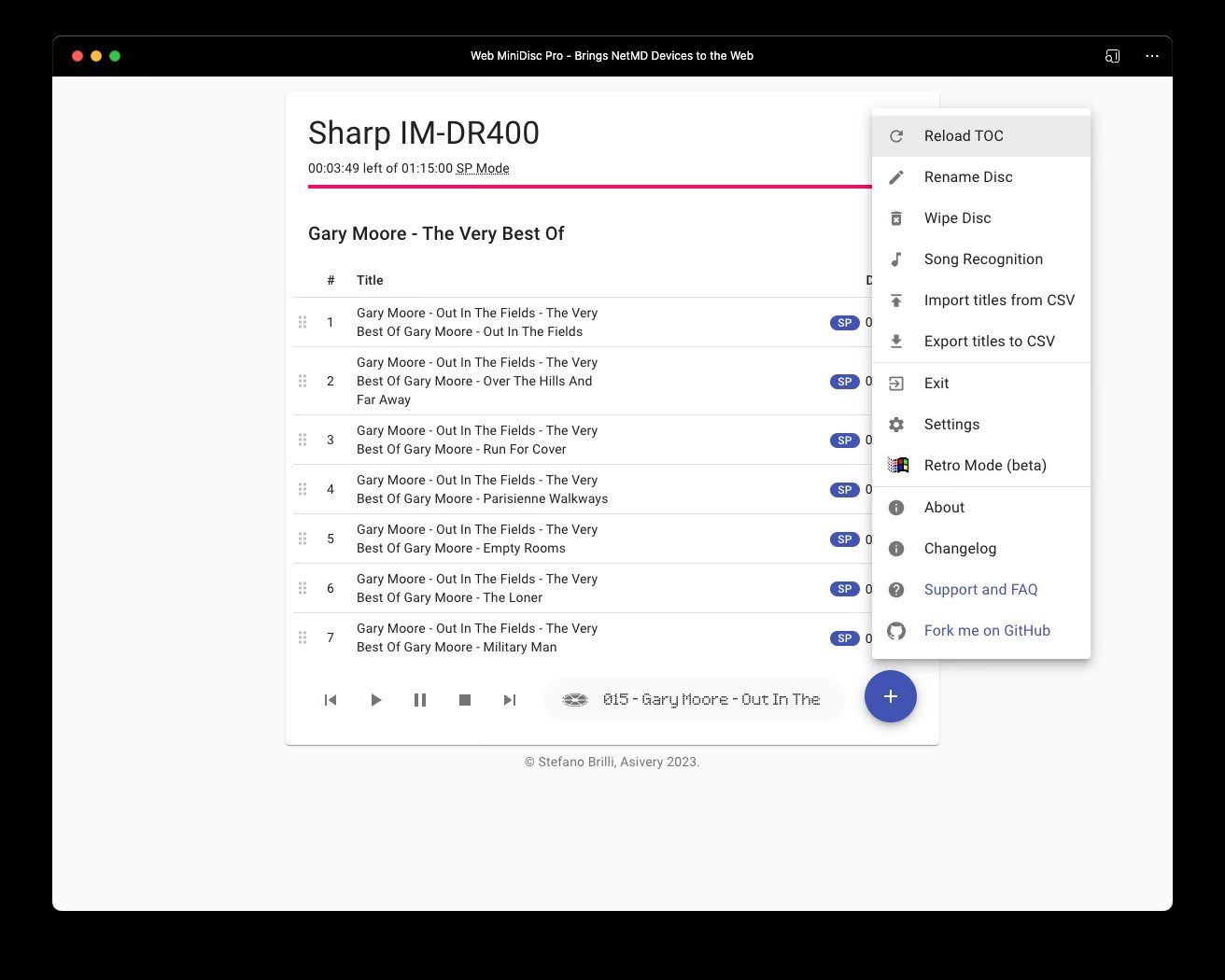Open Song Recognition
1225x980 pixels.
pos(981,259)
